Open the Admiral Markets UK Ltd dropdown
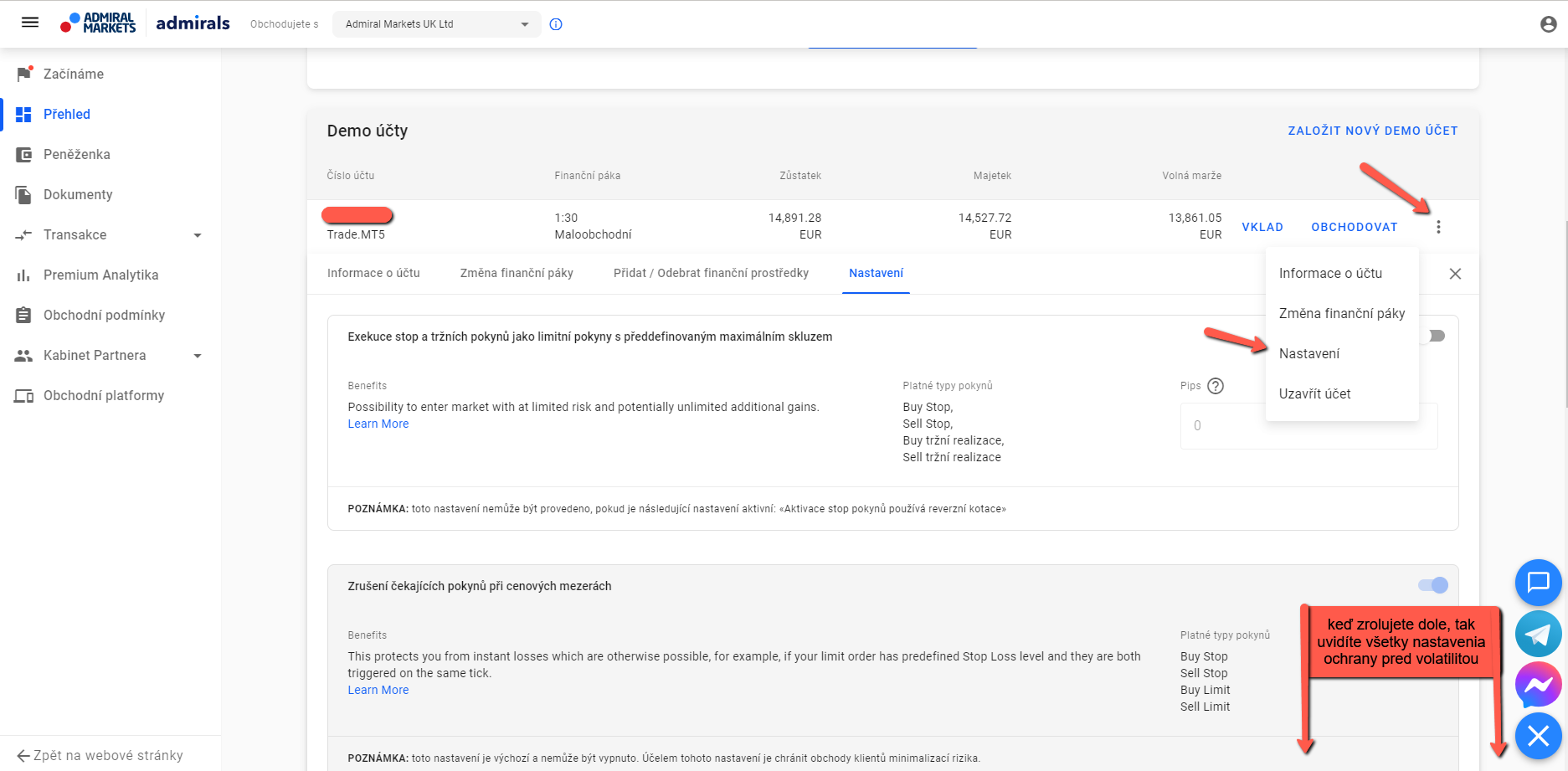The height and width of the screenshot is (771, 1568). (436, 24)
